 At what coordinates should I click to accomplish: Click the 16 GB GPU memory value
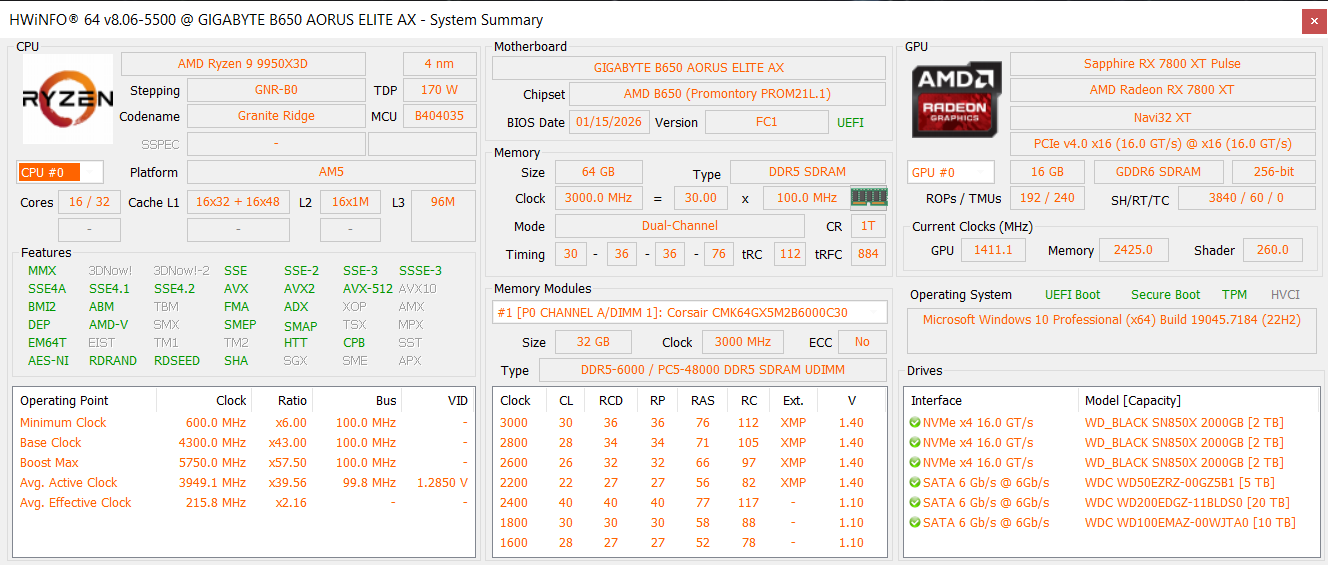coord(1047,172)
